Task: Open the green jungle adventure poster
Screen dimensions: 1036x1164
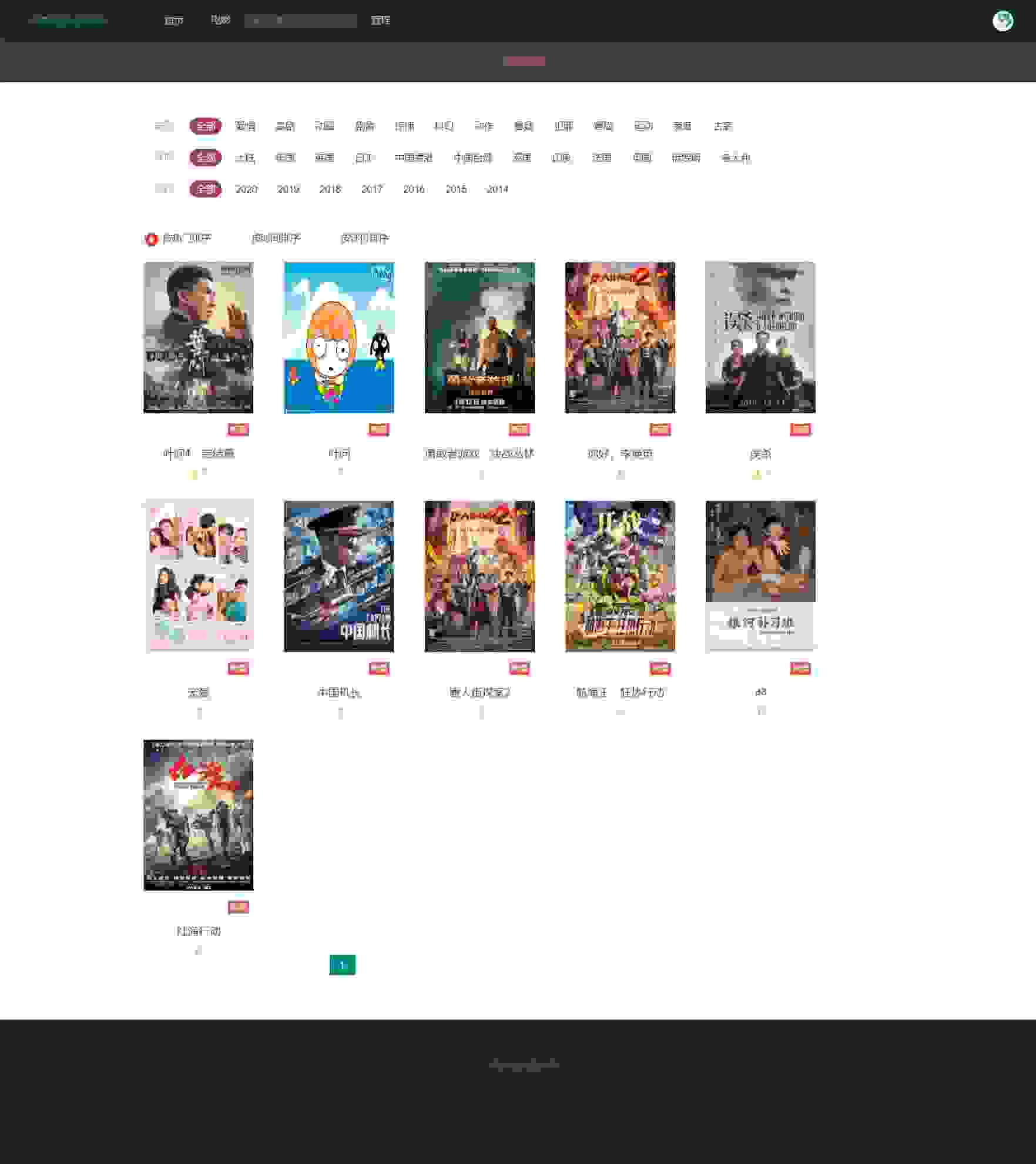Action: pos(480,337)
